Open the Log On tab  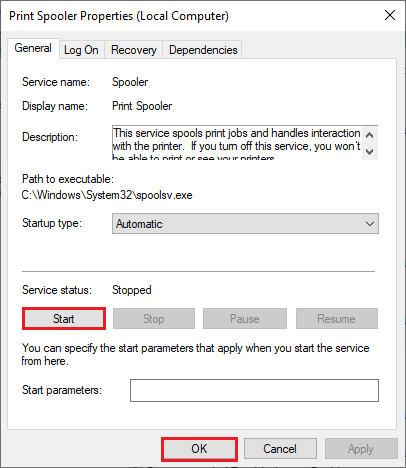tap(81, 50)
